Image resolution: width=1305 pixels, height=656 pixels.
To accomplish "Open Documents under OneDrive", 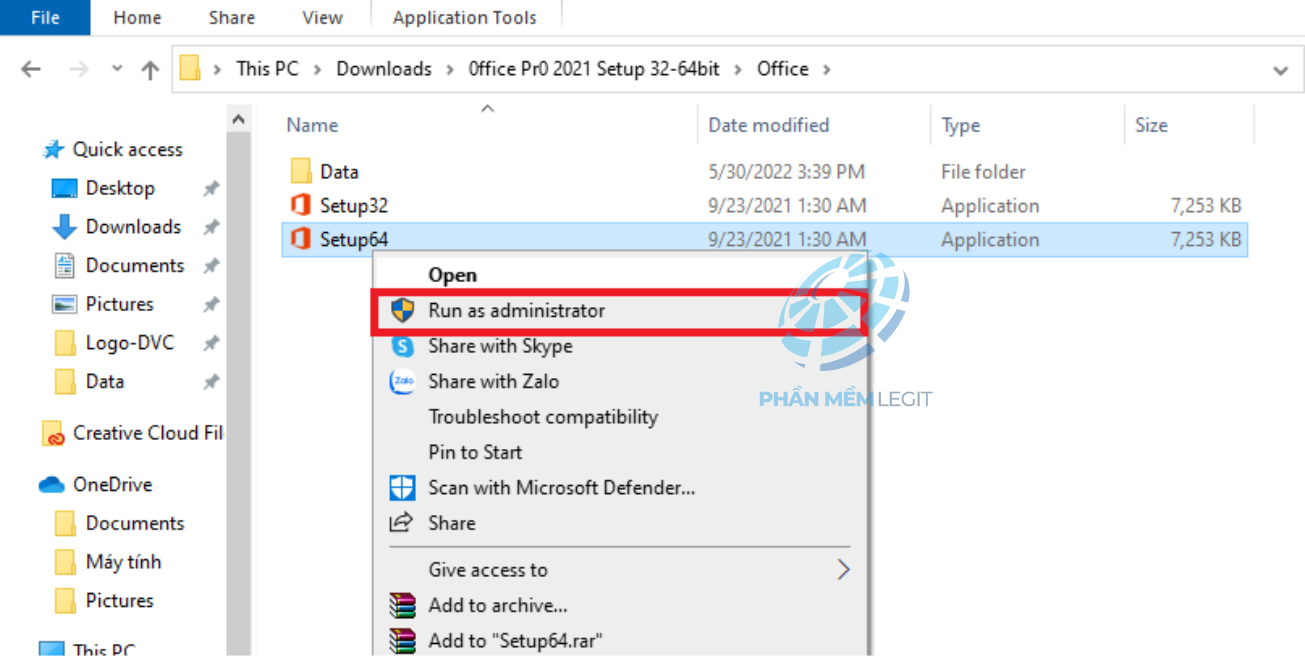I will (135, 524).
